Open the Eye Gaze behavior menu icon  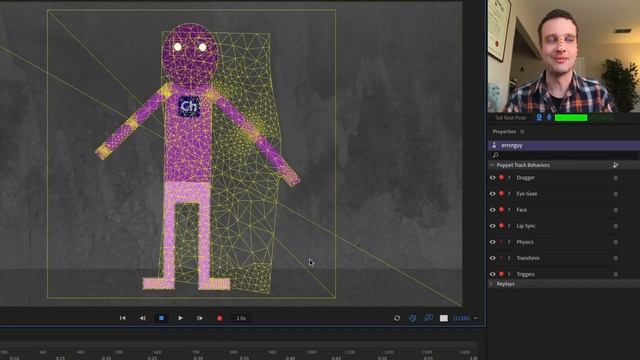point(615,194)
